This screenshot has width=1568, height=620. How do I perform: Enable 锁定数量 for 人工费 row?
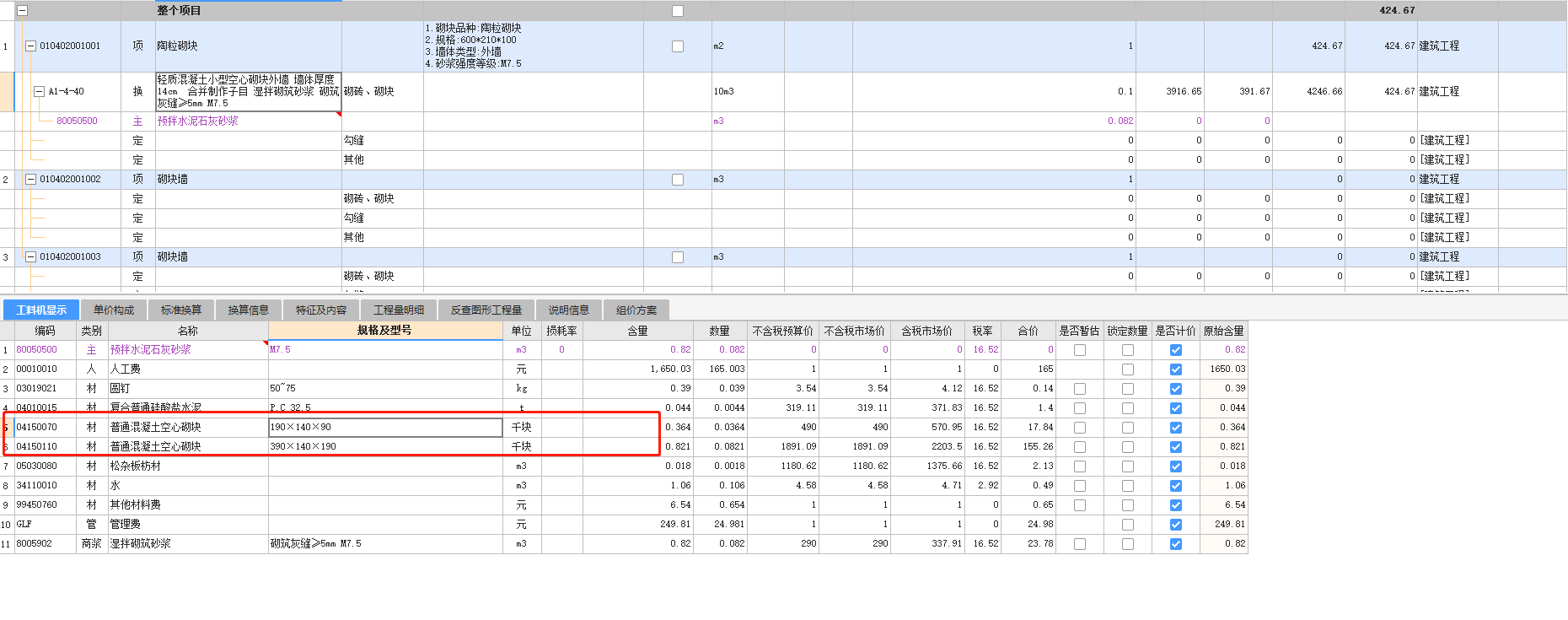[1128, 369]
